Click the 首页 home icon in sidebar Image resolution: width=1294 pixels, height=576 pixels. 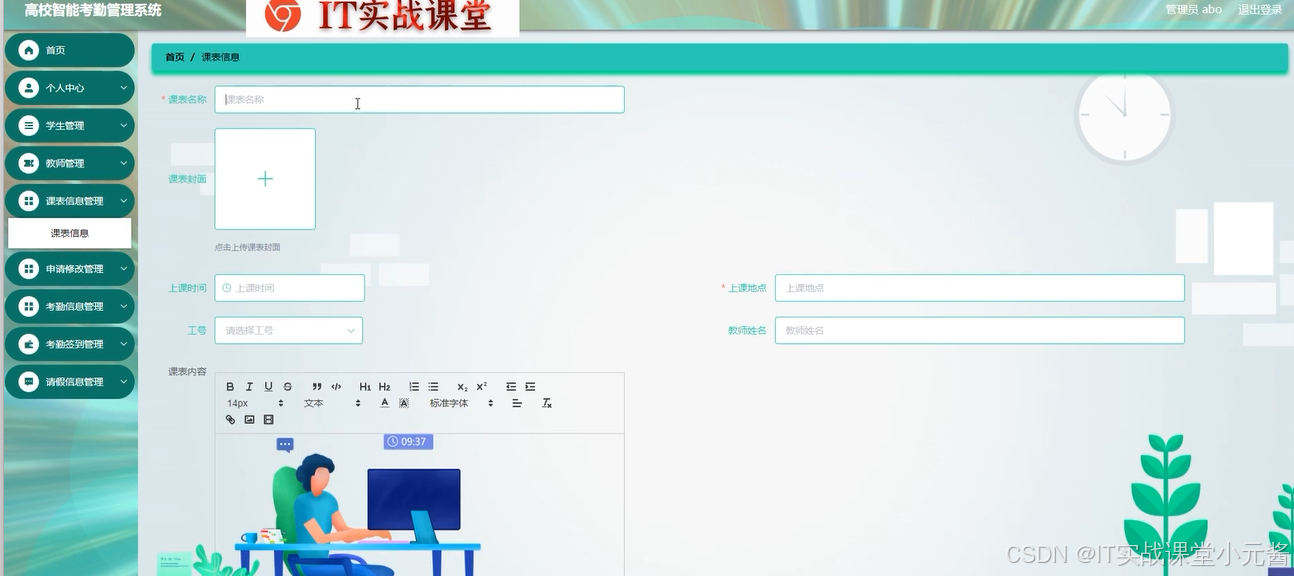(x=29, y=50)
